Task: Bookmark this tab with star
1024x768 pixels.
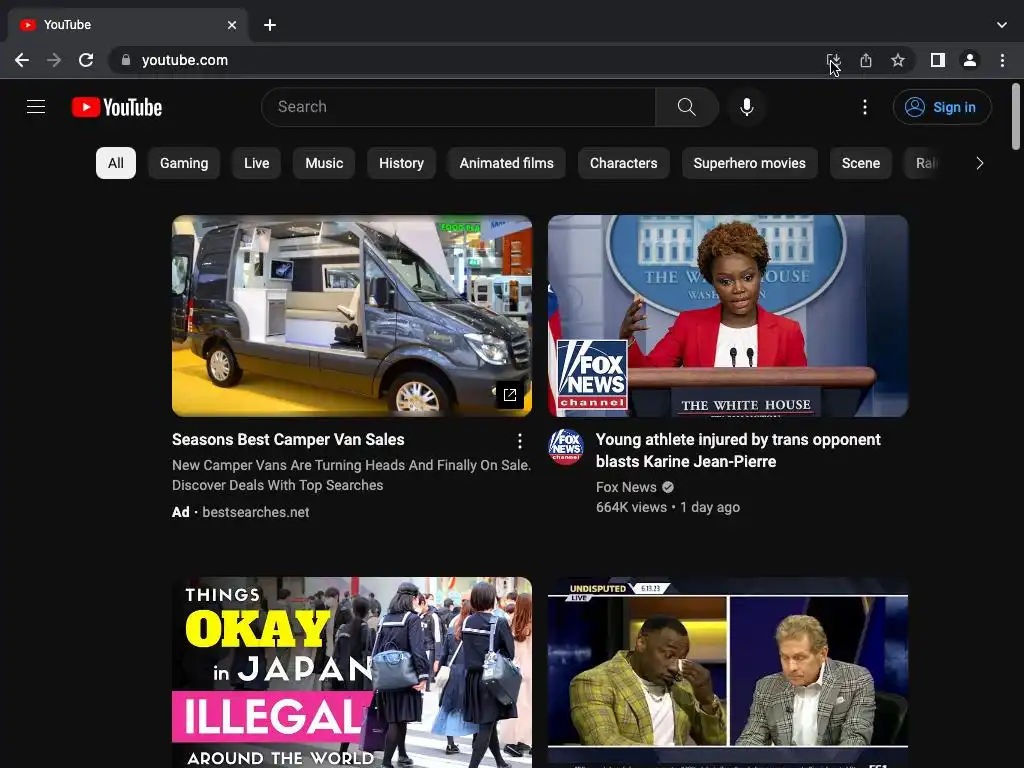Action: [x=898, y=60]
